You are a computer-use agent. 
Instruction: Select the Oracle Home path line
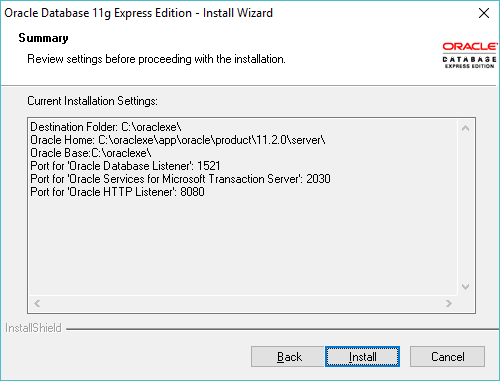coord(178,140)
